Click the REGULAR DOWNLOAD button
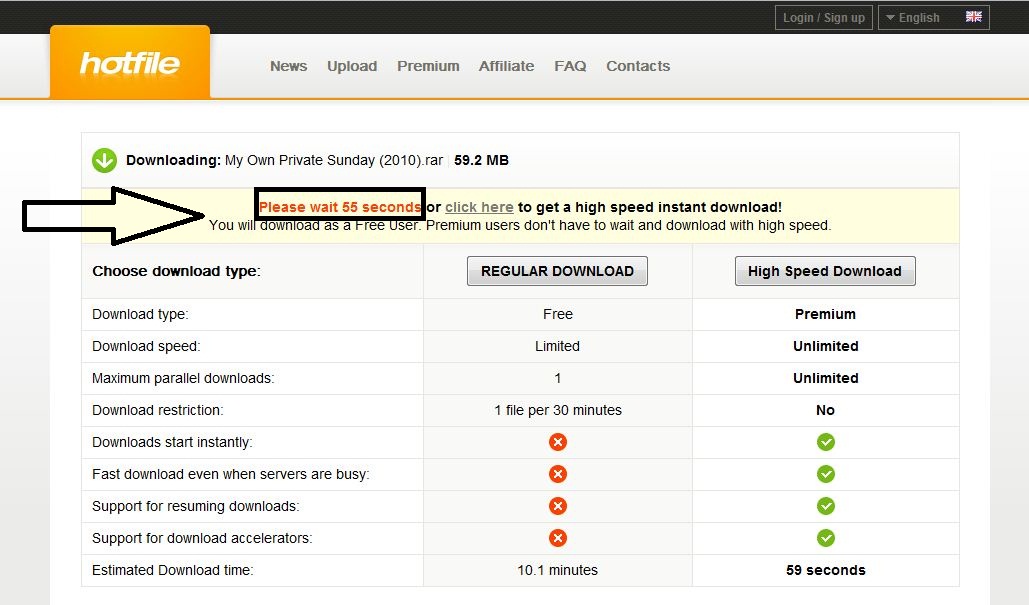1029x605 pixels. pos(557,271)
